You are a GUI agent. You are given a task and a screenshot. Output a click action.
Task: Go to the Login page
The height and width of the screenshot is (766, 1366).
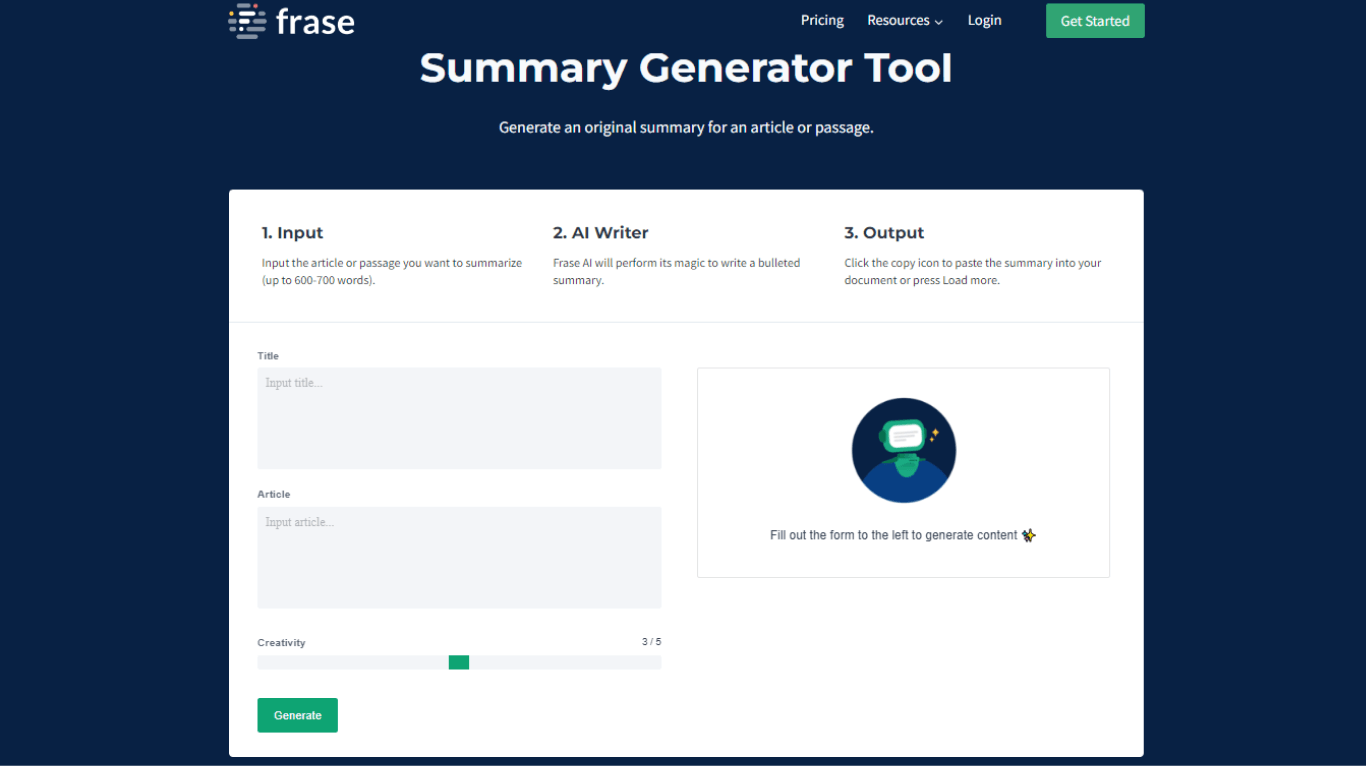pyautogui.click(x=984, y=20)
